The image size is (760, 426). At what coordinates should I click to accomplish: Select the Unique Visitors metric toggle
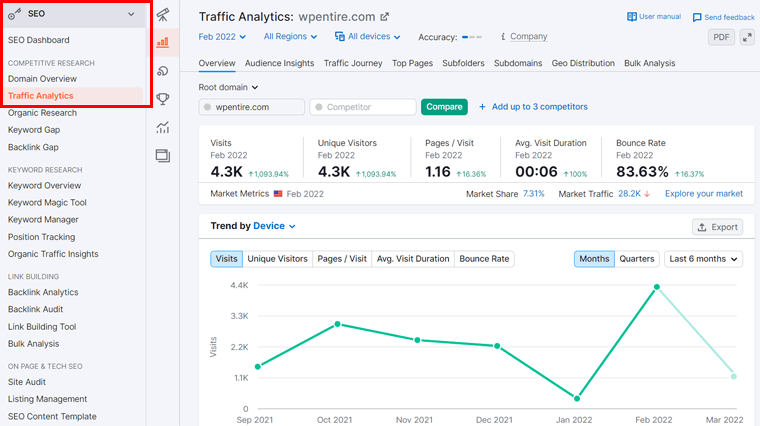[277, 259]
